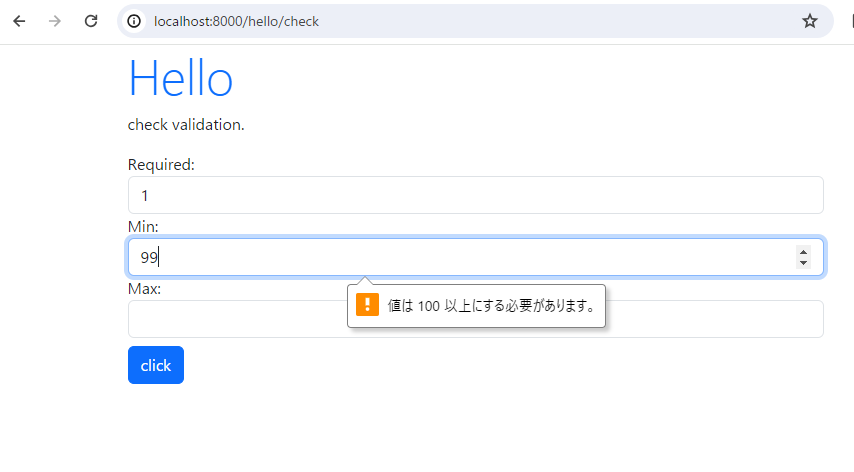Select the empty Max input field
The width and height of the screenshot is (854, 472).
475,319
